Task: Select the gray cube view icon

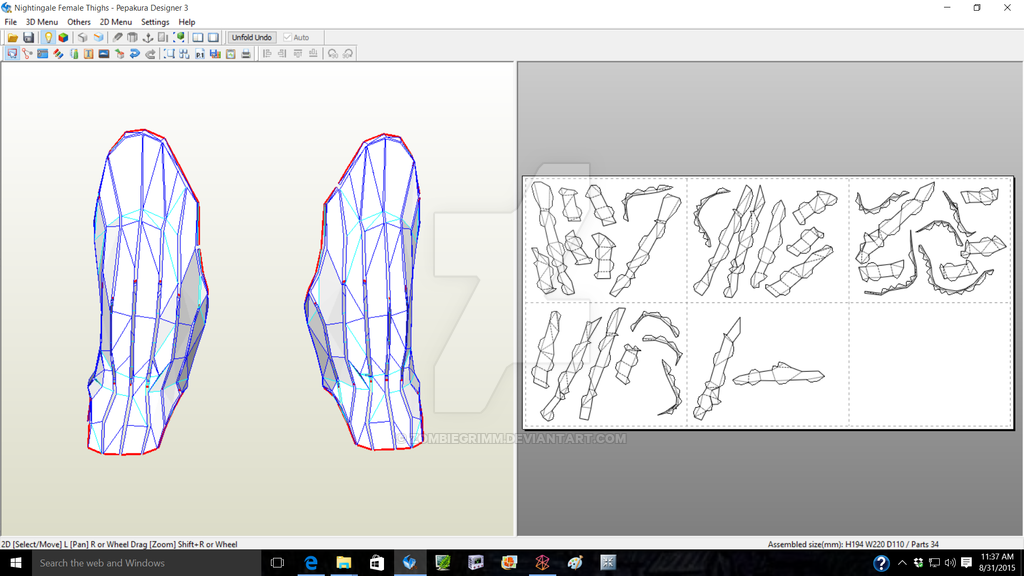Action: coord(82,38)
